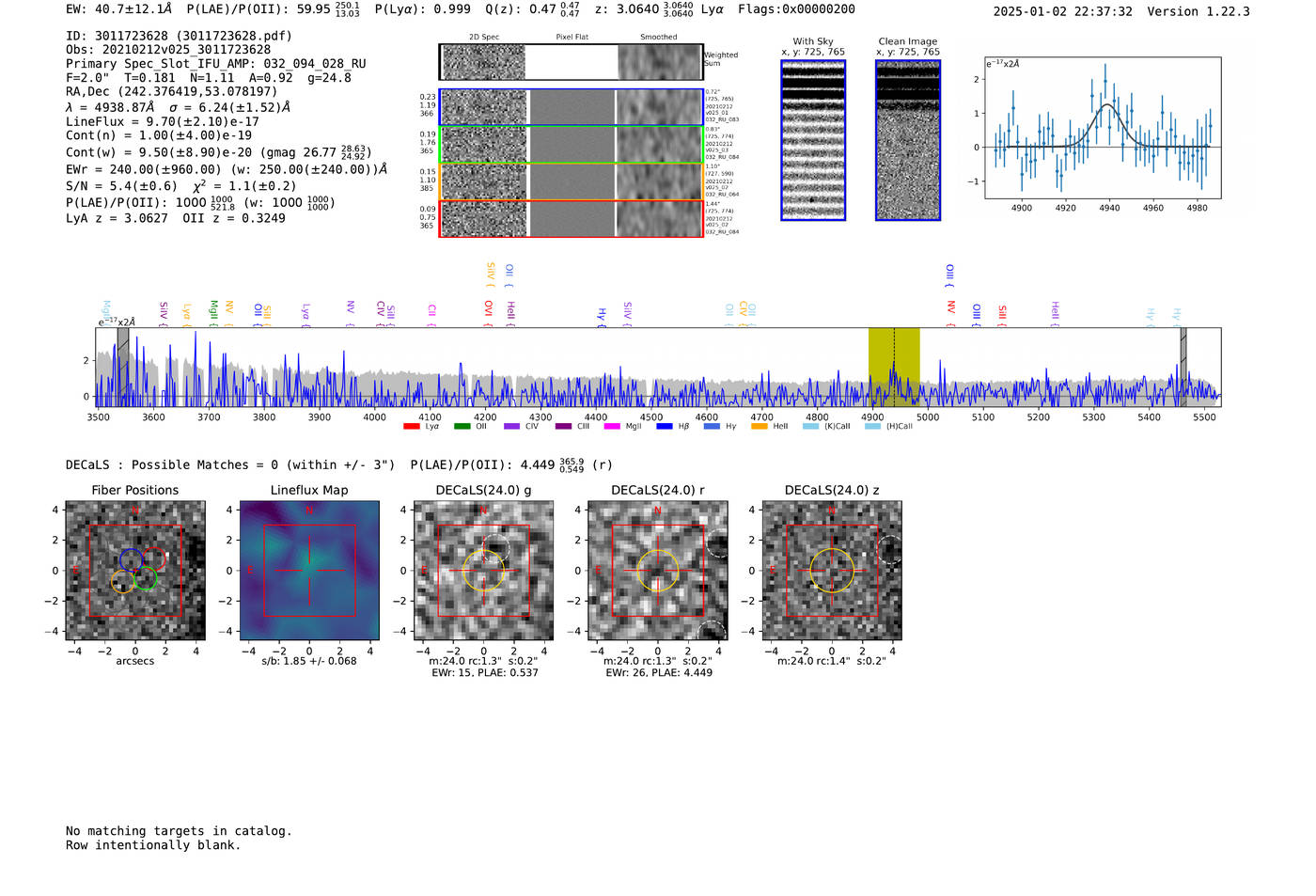Click the P(Lyα): 0.999 header value
This screenshot has width=1316, height=896.
click(423, 9)
